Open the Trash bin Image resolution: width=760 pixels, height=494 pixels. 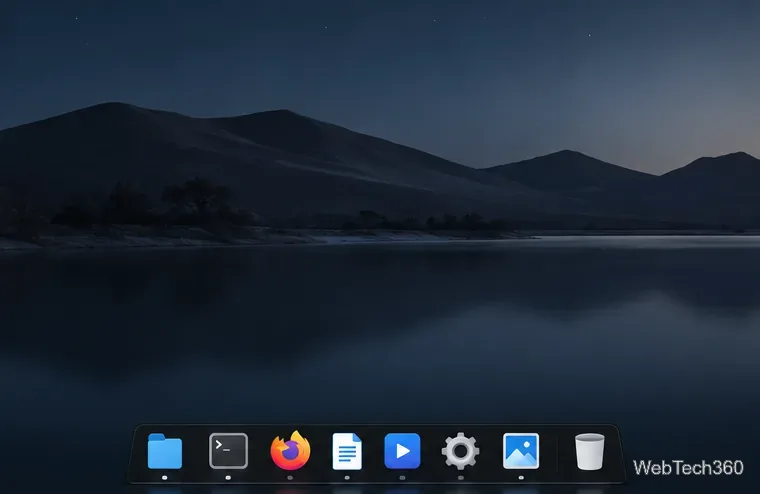[x=589, y=451]
